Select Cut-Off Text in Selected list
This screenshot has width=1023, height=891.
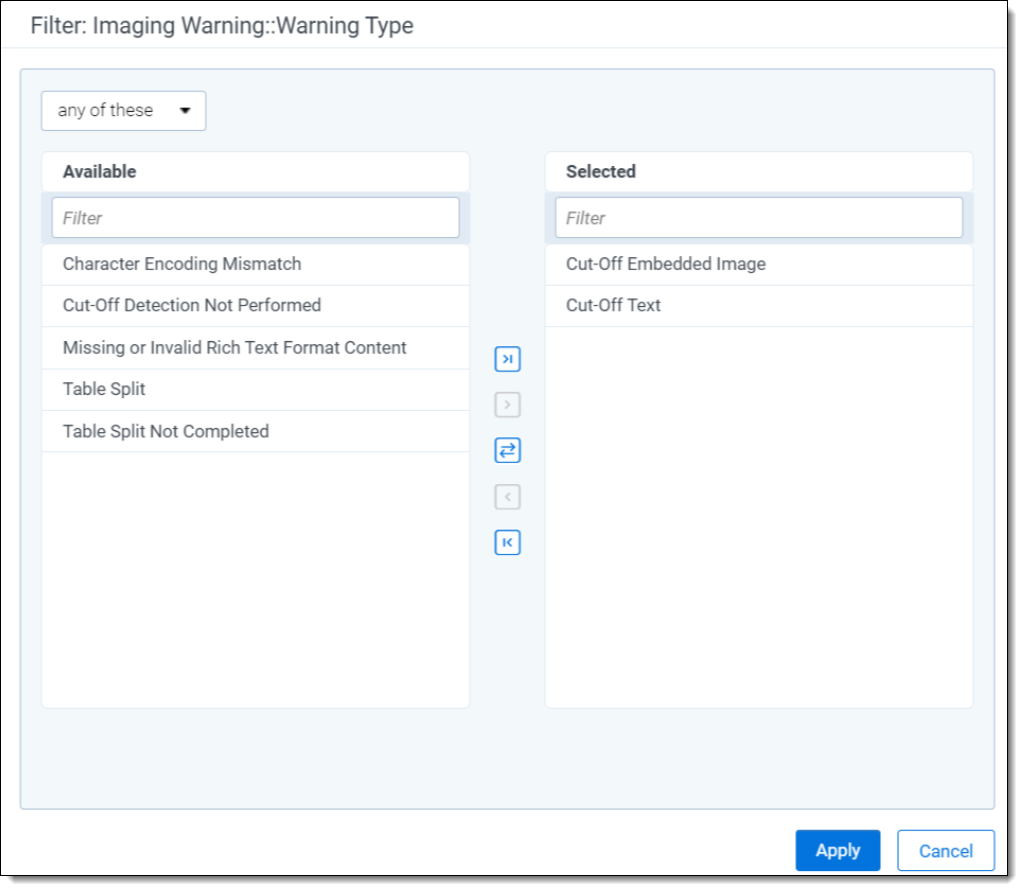pos(613,306)
